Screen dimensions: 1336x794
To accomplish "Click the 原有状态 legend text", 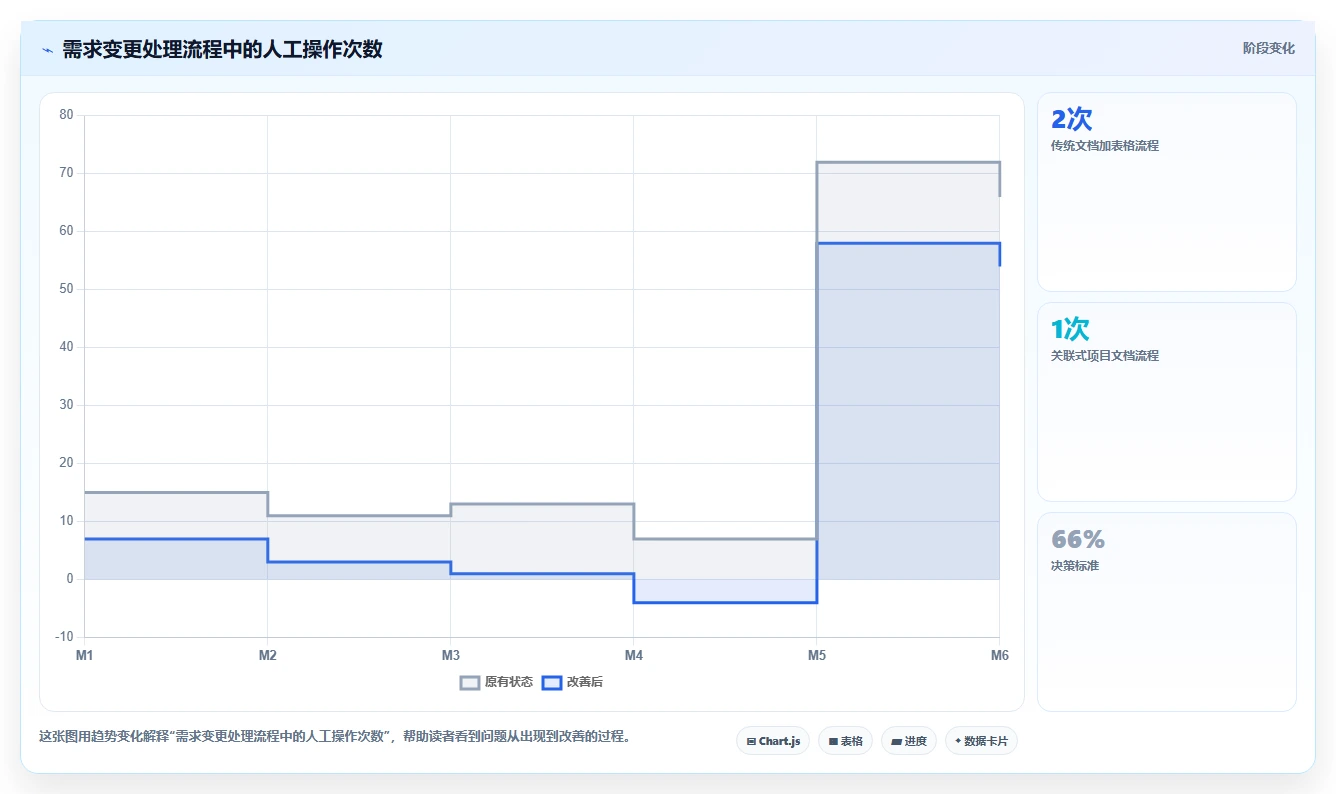I will tap(509, 682).
